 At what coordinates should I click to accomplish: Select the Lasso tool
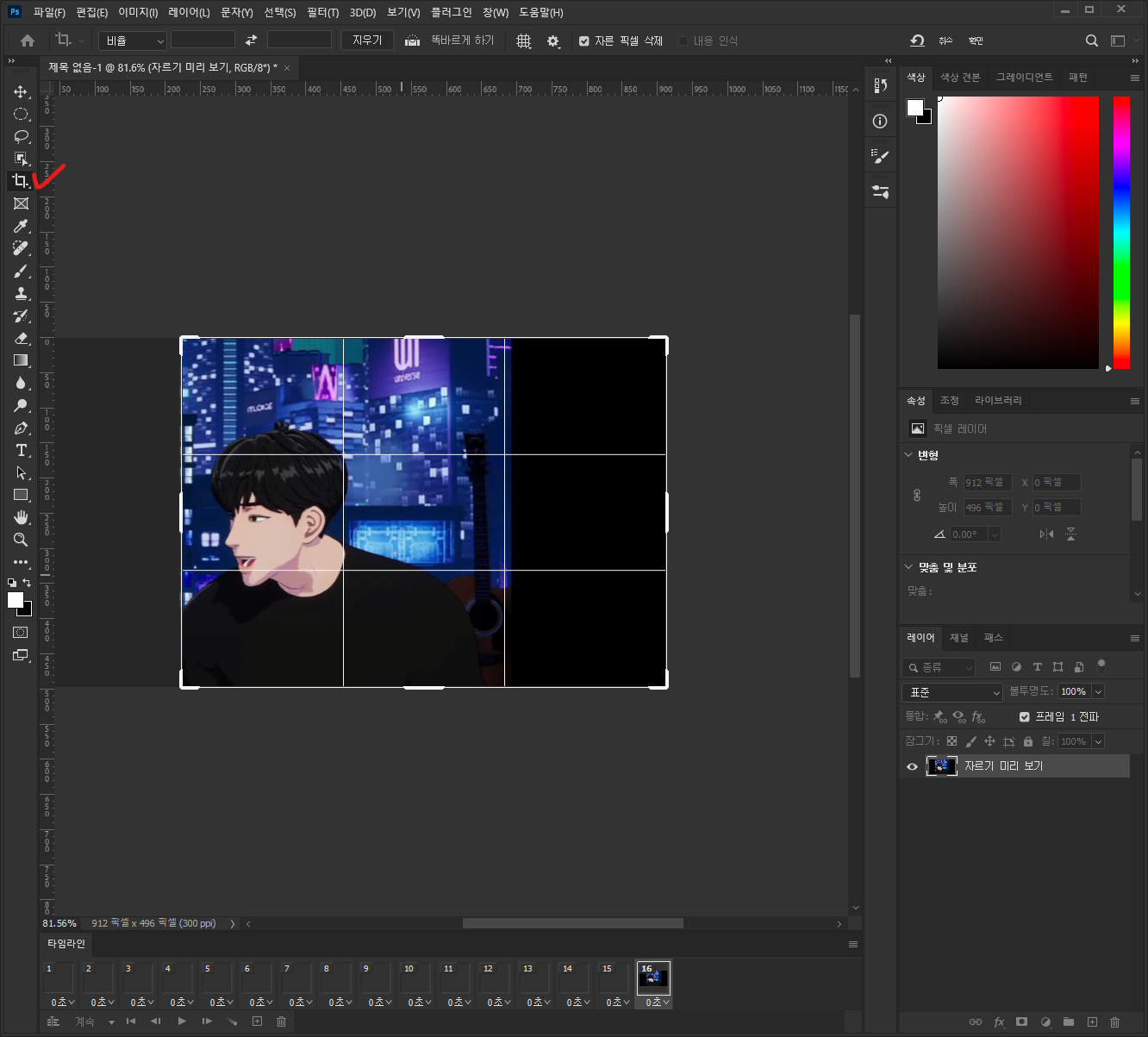(21, 136)
